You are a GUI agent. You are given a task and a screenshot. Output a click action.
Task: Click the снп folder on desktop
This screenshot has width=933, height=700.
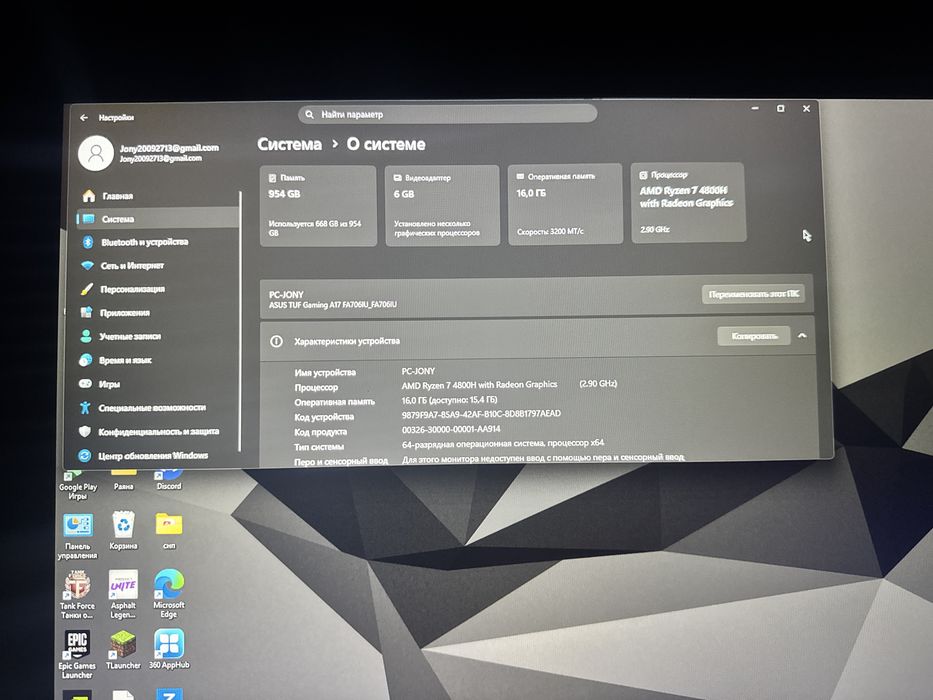click(x=169, y=530)
